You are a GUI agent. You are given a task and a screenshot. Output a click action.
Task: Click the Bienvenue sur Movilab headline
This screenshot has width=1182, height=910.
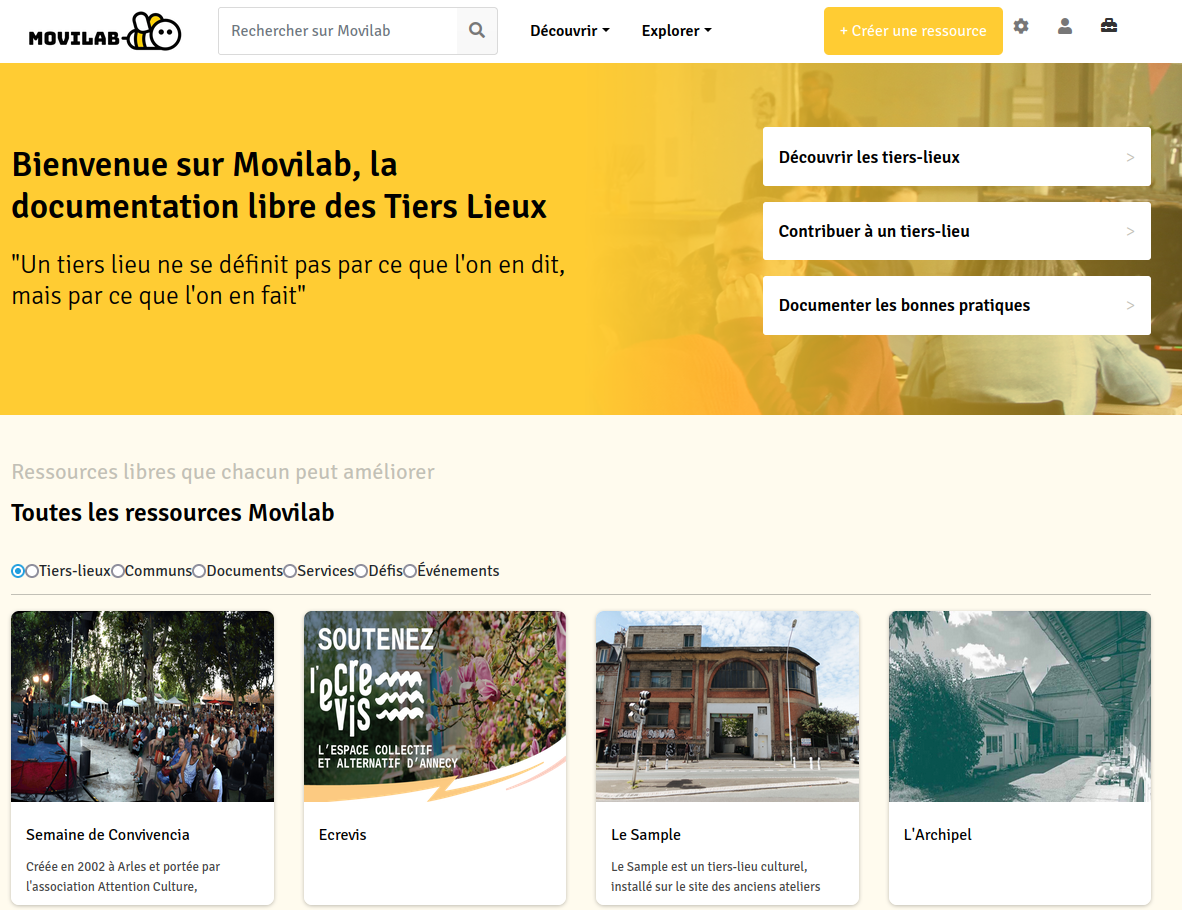coord(280,185)
